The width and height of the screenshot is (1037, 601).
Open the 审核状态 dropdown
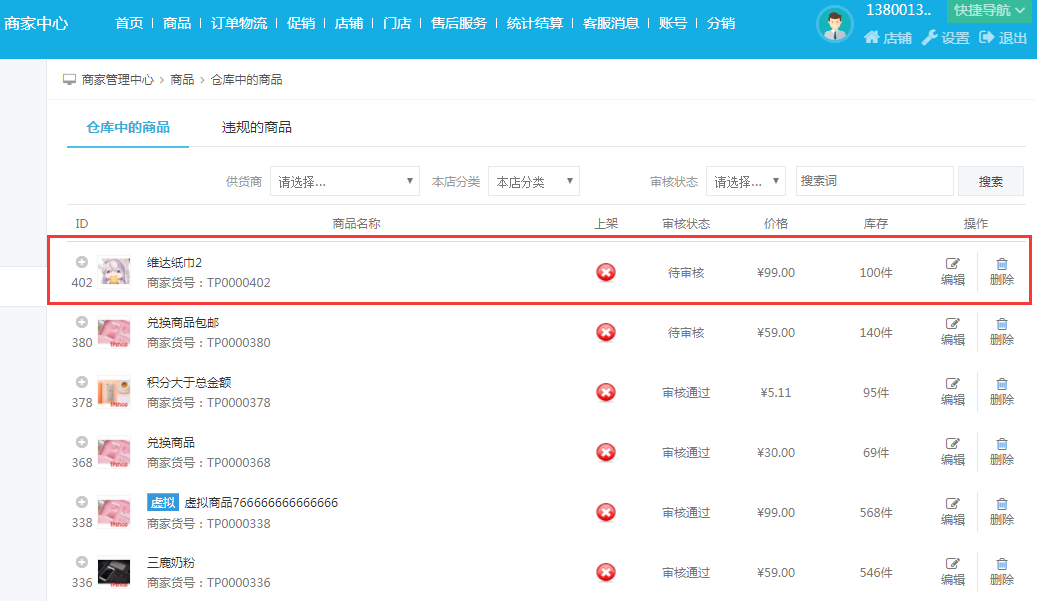click(745, 181)
